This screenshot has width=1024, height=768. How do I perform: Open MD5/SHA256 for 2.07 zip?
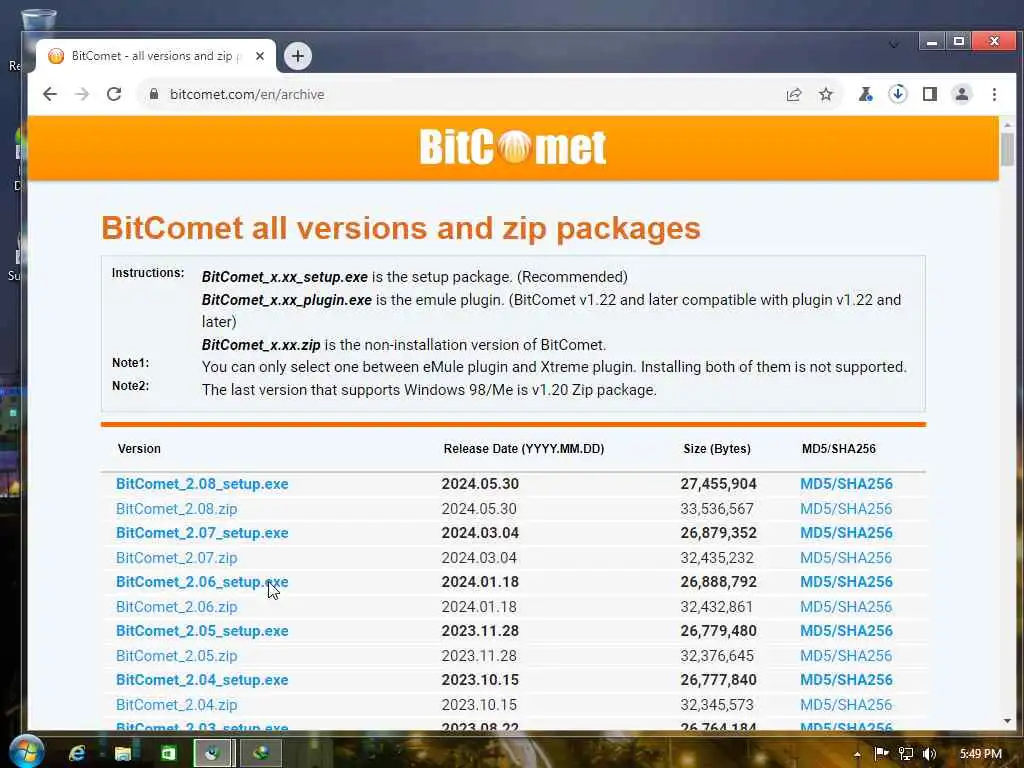846,558
